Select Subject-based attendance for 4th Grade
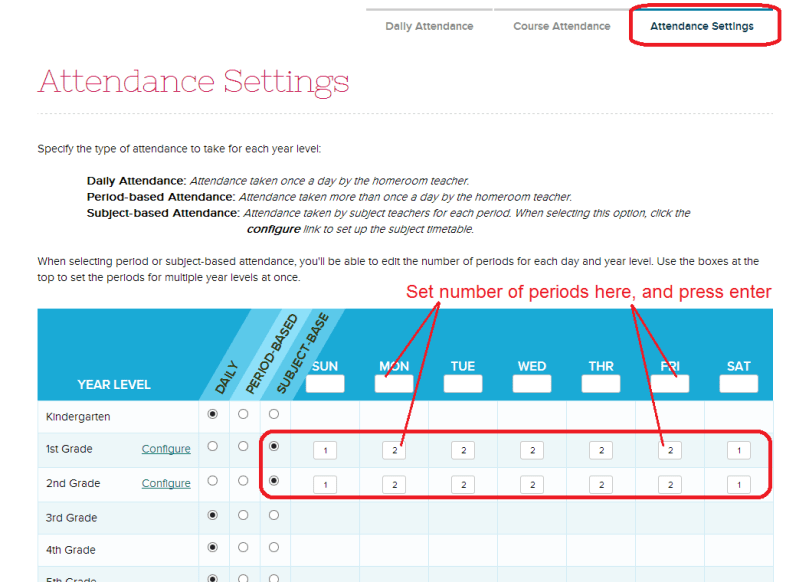 (272, 549)
